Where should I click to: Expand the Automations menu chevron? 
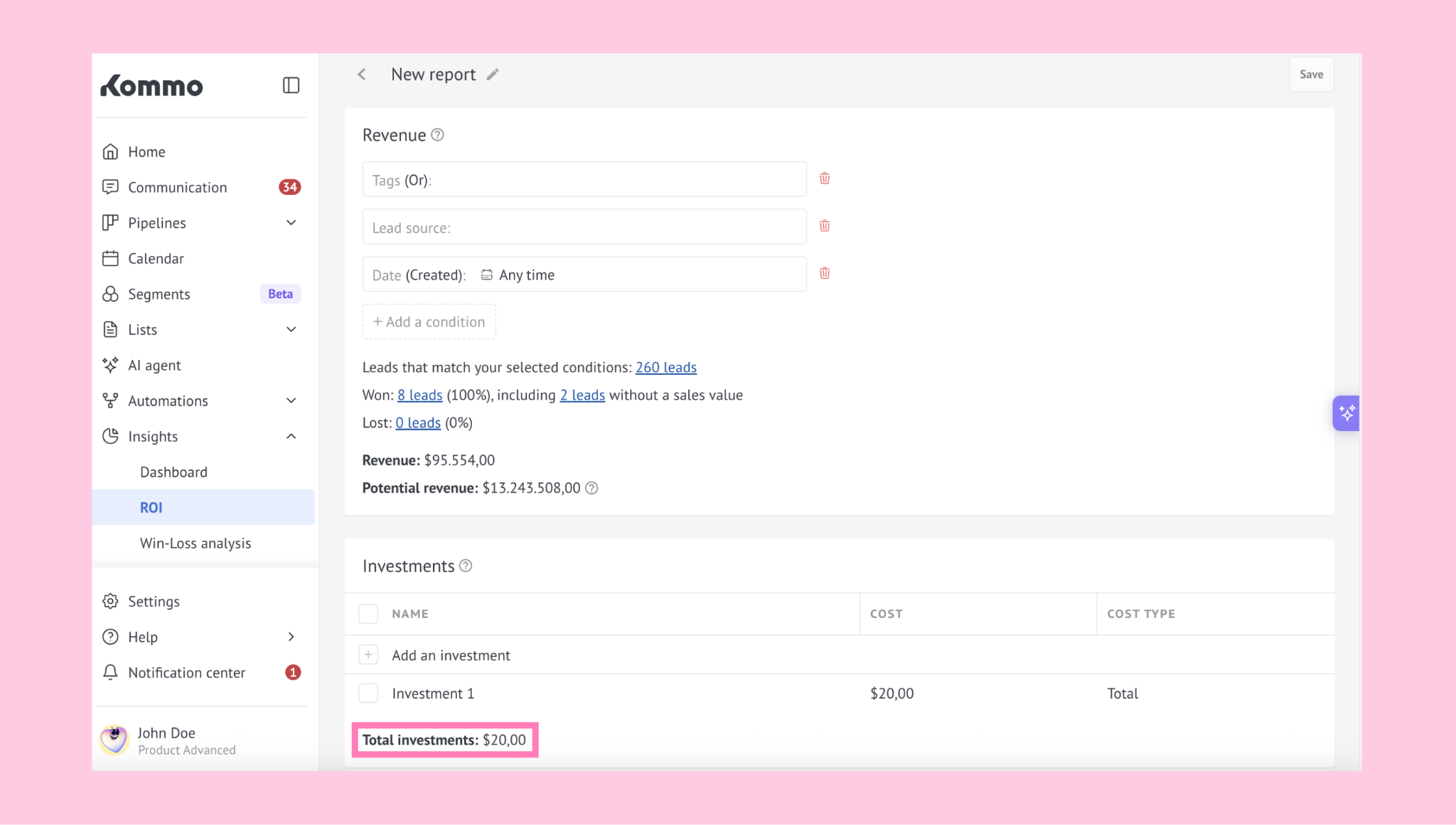coord(291,400)
